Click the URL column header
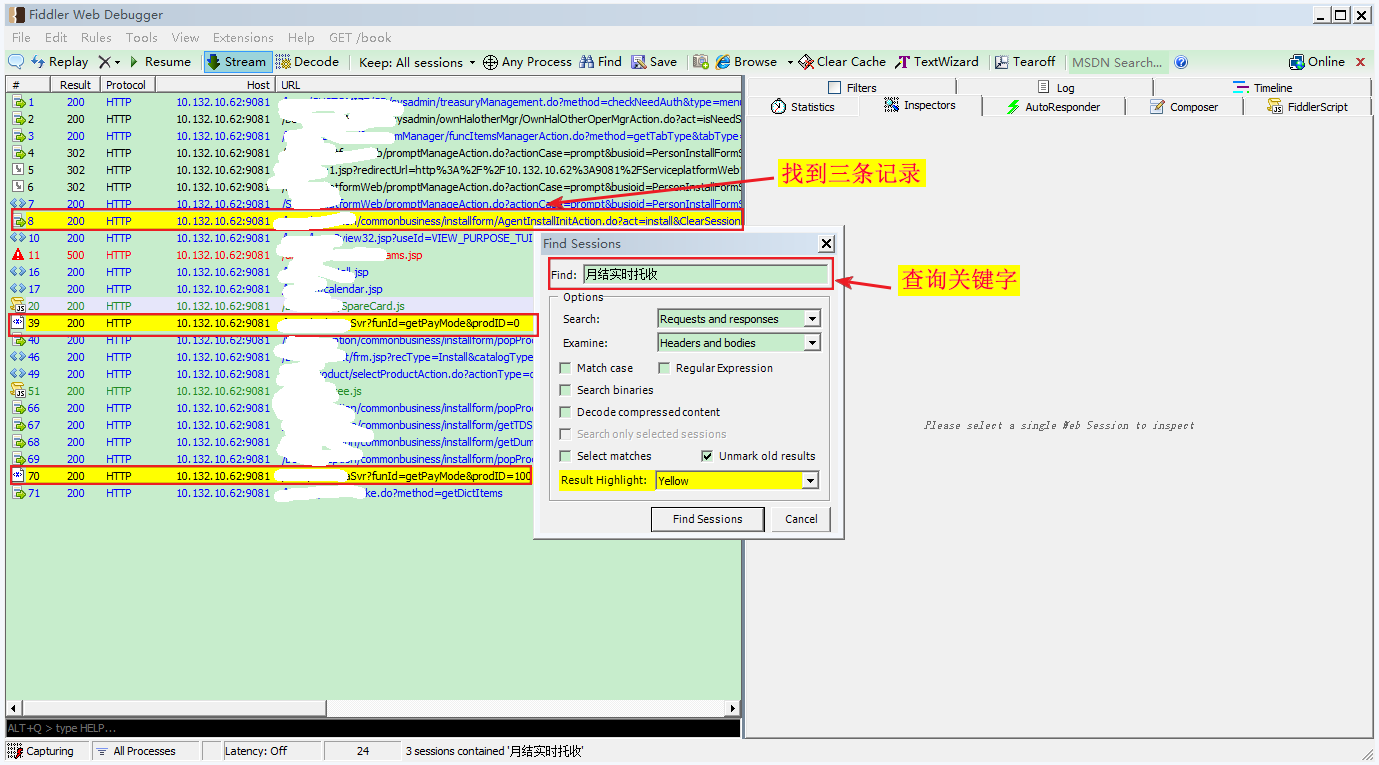 [508, 85]
